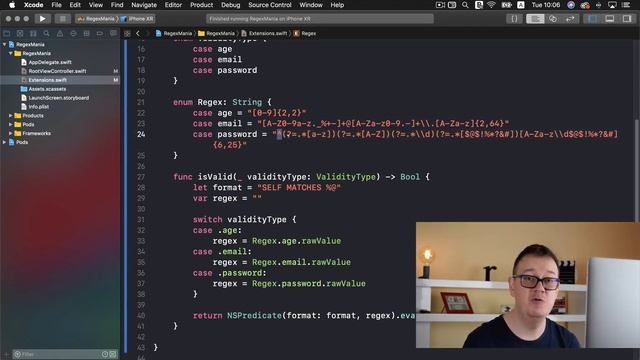Open the Debug navigator
640x360 pixels.
click(87, 33)
